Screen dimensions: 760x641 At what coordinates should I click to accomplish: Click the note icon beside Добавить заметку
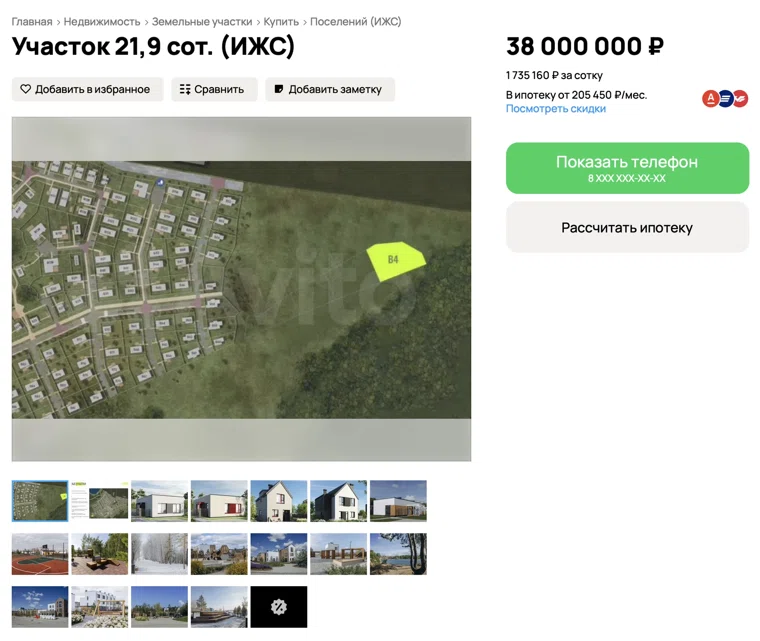[x=279, y=89]
